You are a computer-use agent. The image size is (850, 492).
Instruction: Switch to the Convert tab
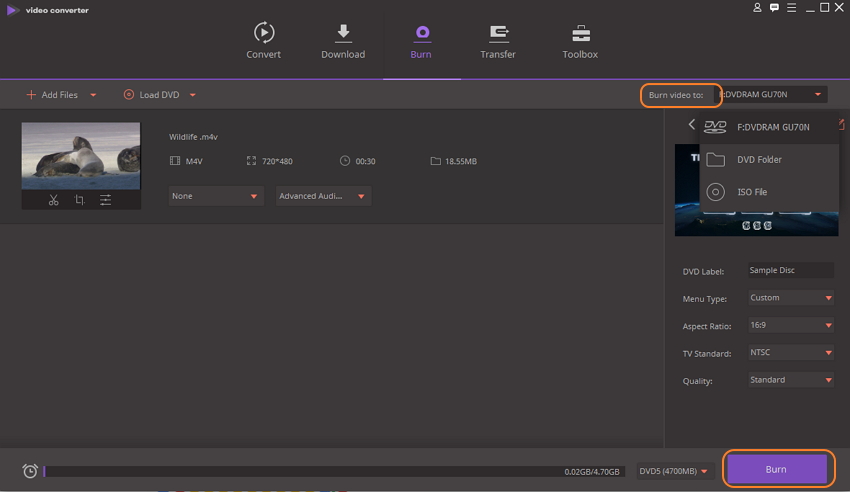point(264,41)
